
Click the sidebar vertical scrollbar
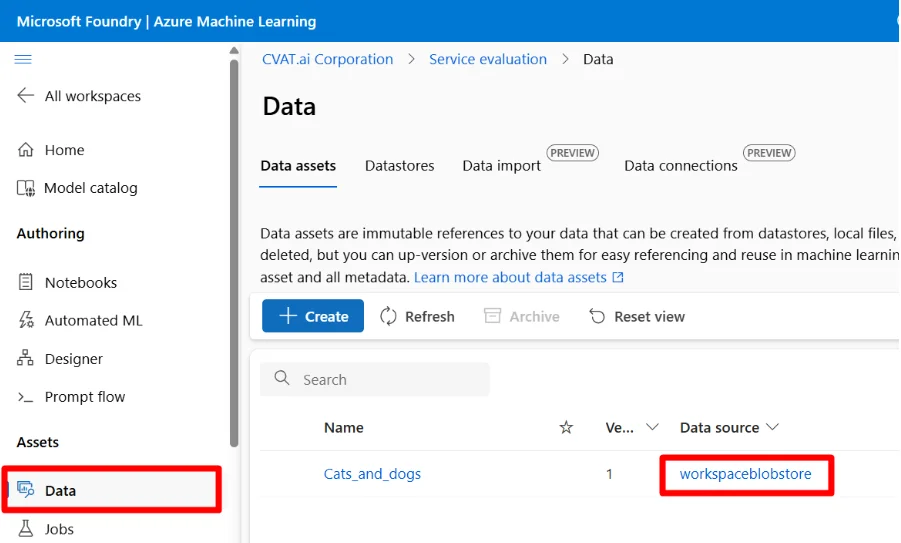pos(234,253)
